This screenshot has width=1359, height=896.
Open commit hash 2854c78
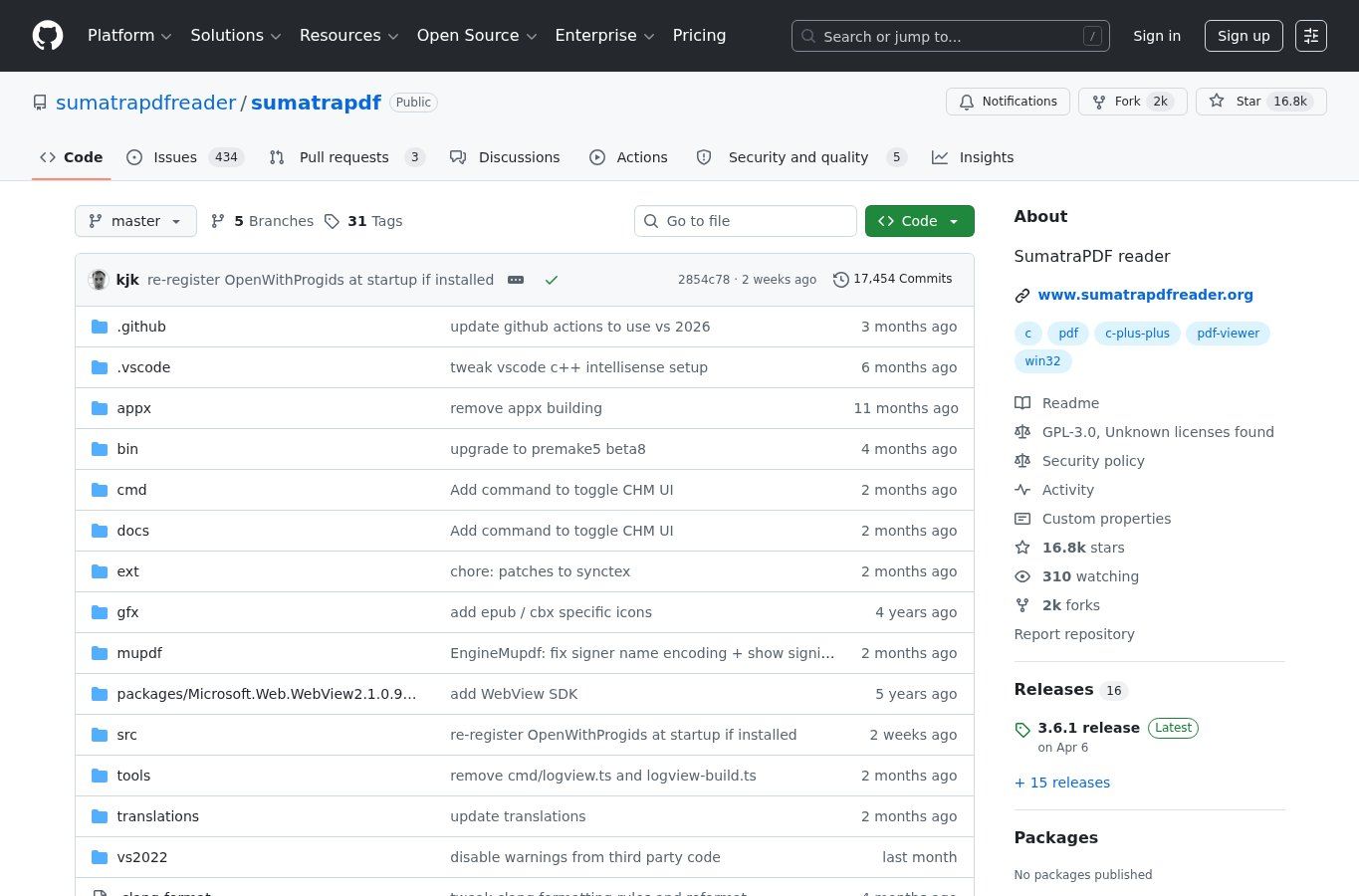click(704, 280)
